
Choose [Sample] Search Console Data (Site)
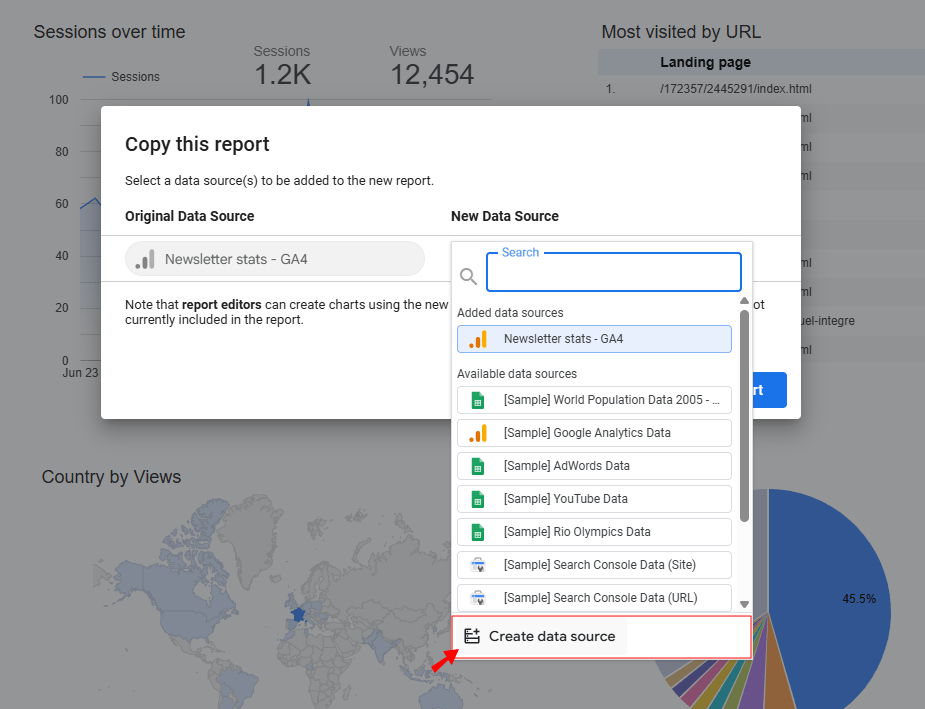click(x=594, y=565)
